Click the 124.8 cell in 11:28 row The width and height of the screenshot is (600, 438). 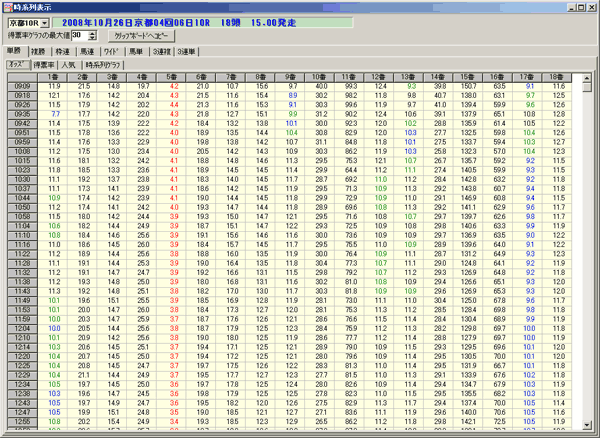[x=468, y=263]
